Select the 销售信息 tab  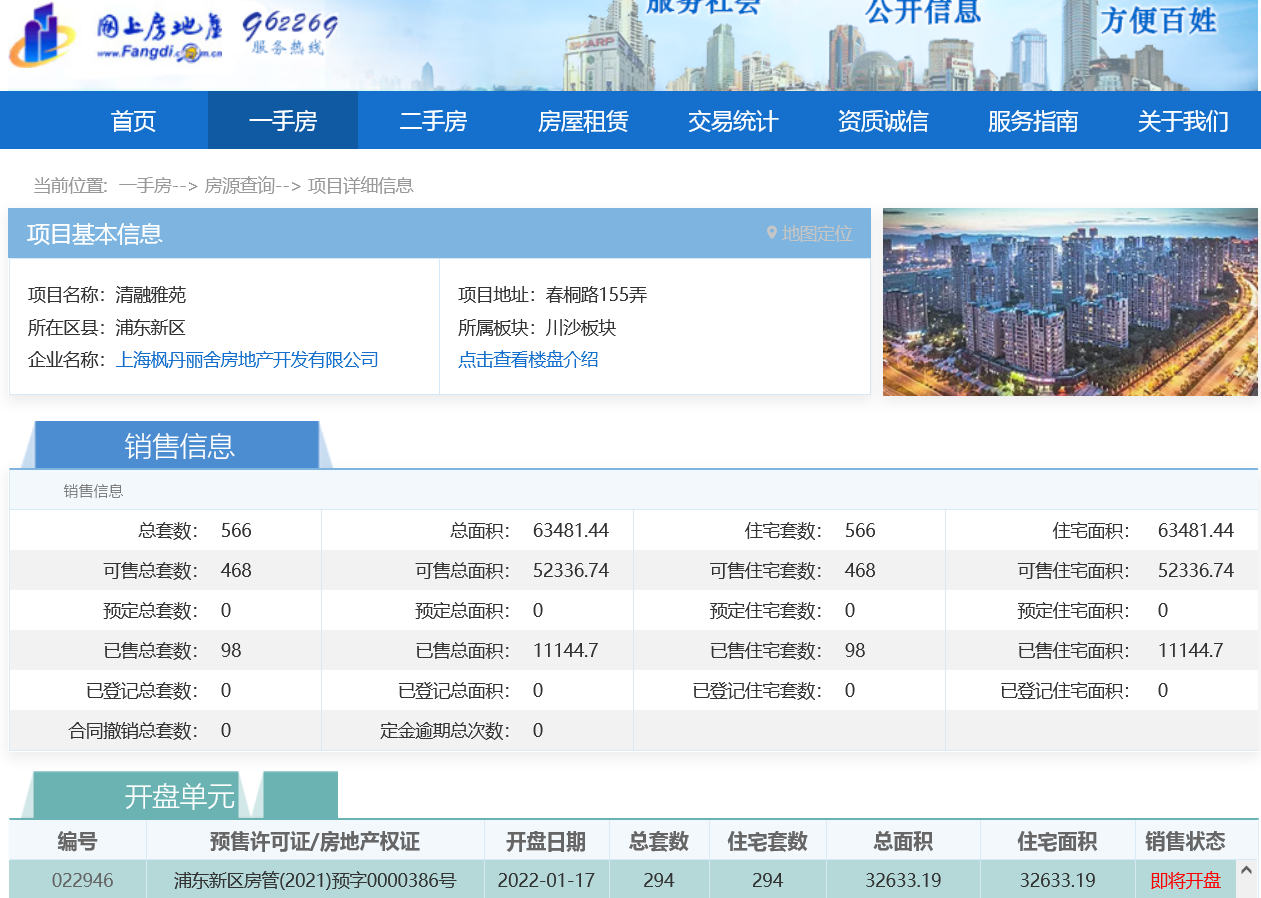(179, 446)
